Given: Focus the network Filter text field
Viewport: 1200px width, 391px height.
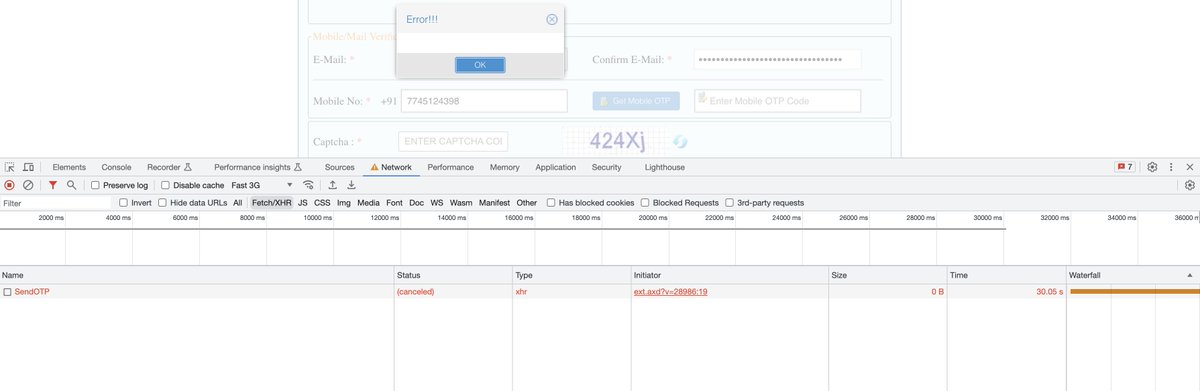Looking at the screenshot, I should [x=56, y=203].
